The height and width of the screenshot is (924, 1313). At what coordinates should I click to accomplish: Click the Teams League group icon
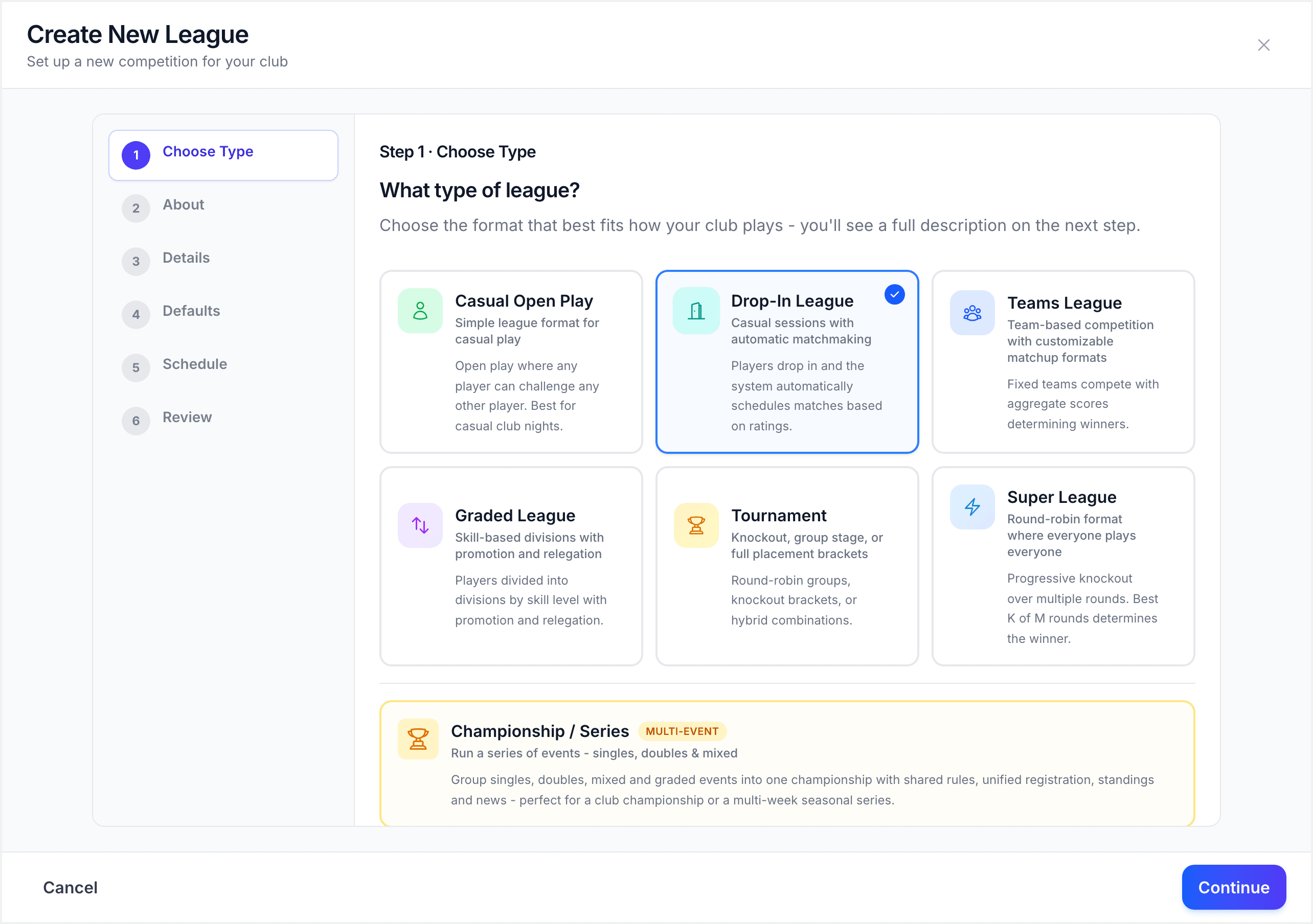click(972, 312)
